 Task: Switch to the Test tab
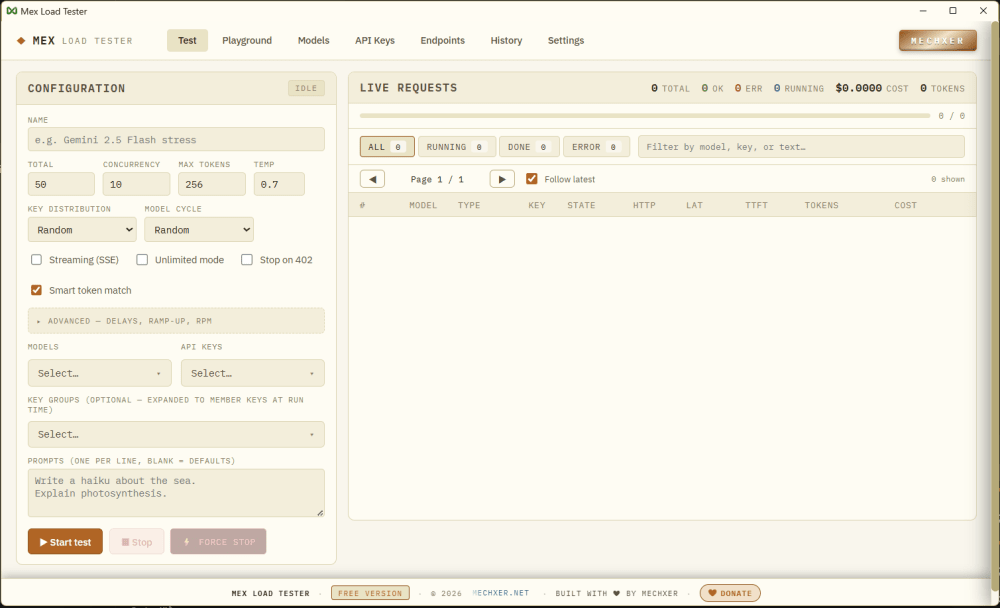[x=188, y=40]
